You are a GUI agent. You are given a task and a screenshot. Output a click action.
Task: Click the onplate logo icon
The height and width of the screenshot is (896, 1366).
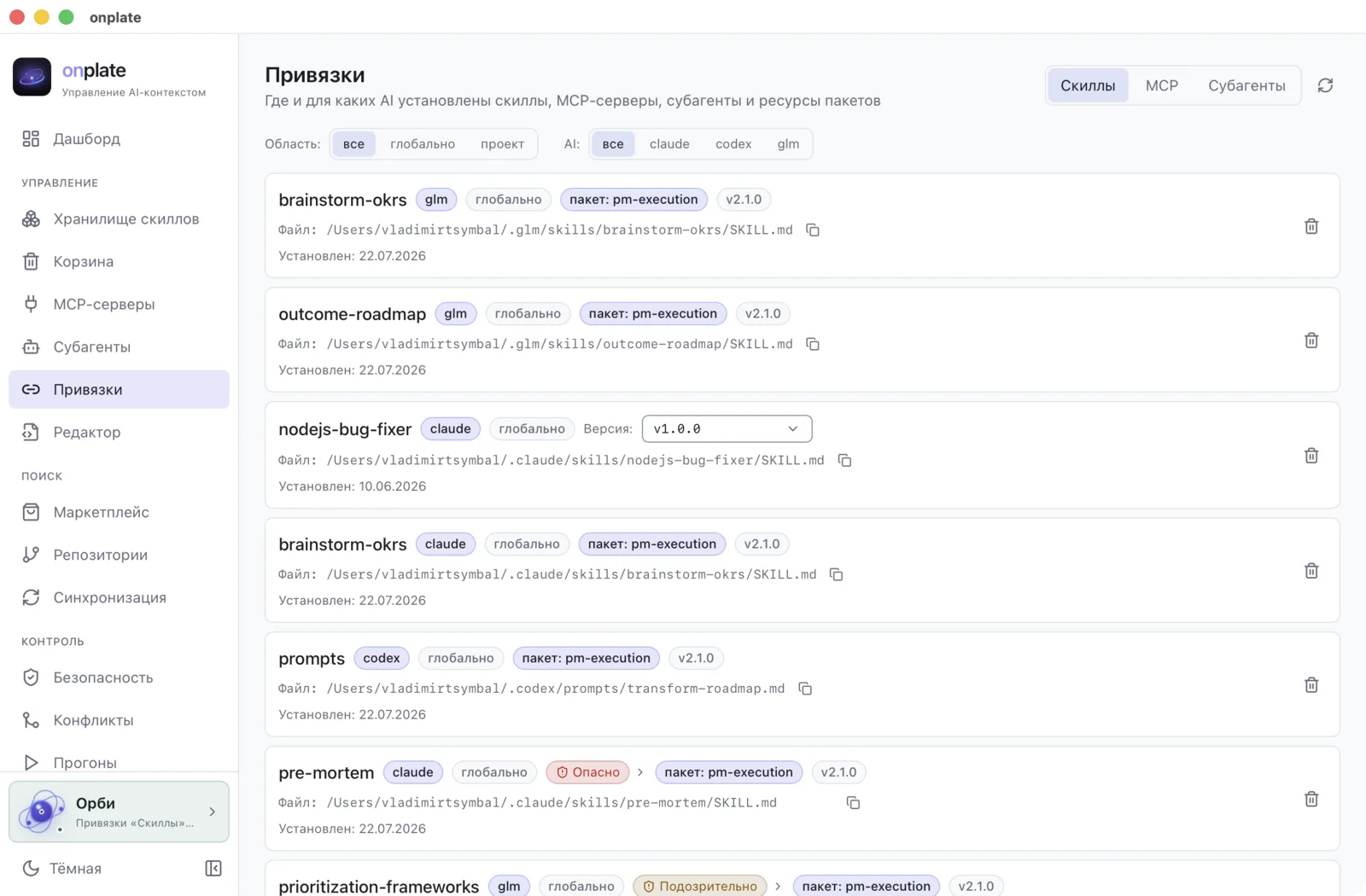32,77
